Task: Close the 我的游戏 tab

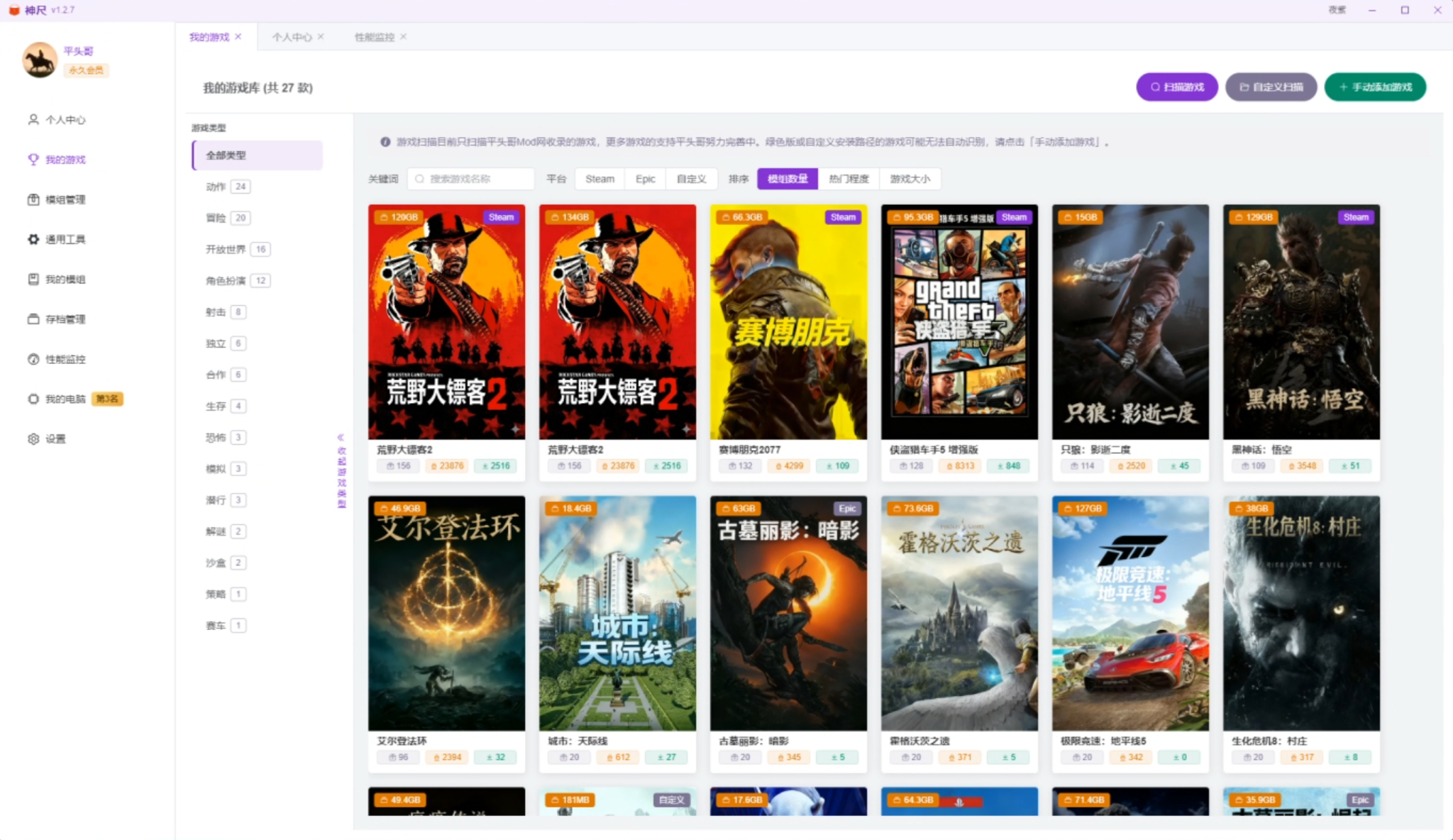Action: 238,37
